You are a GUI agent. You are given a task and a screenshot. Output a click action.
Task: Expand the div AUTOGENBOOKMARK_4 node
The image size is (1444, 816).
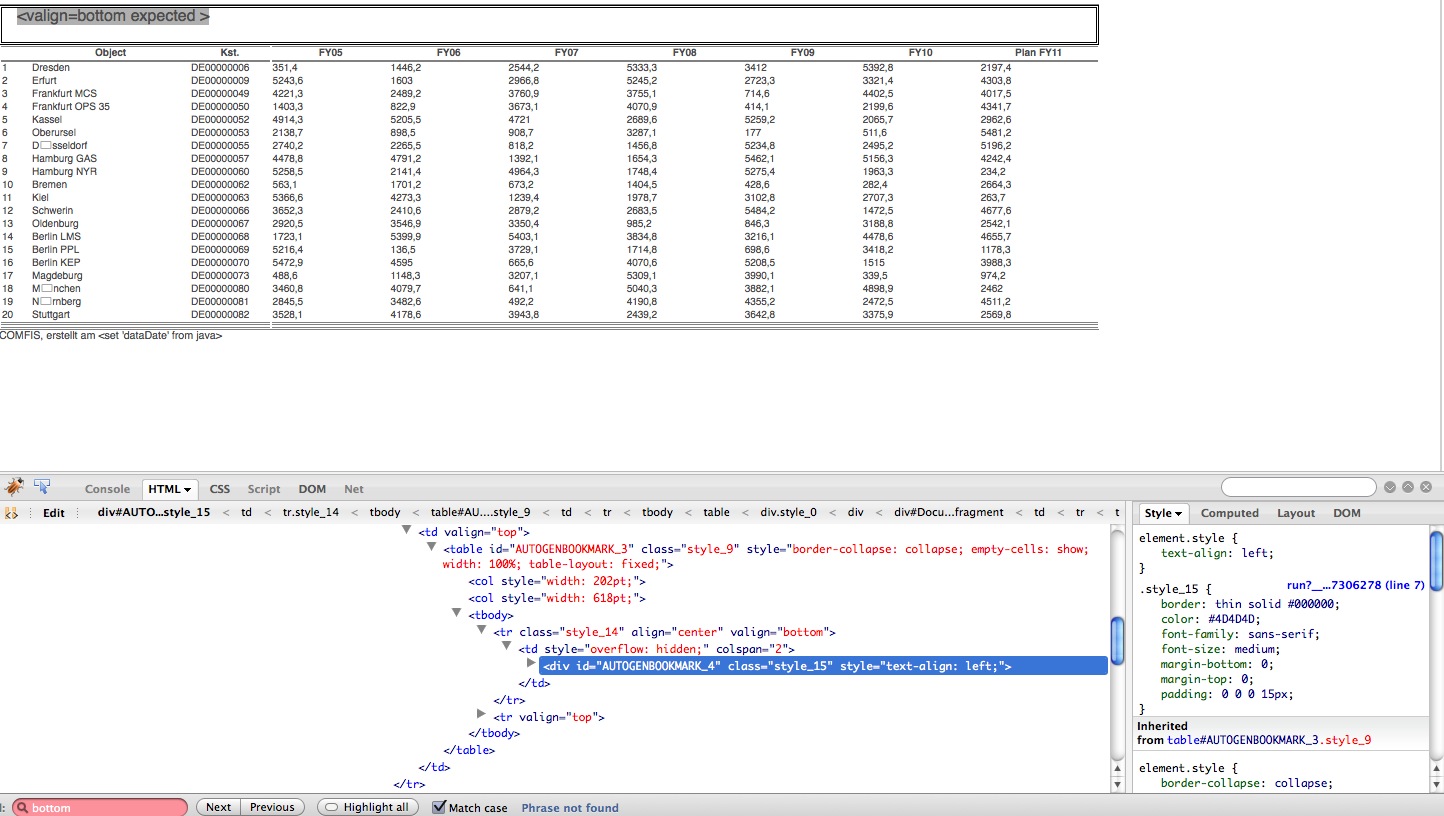click(x=532, y=664)
